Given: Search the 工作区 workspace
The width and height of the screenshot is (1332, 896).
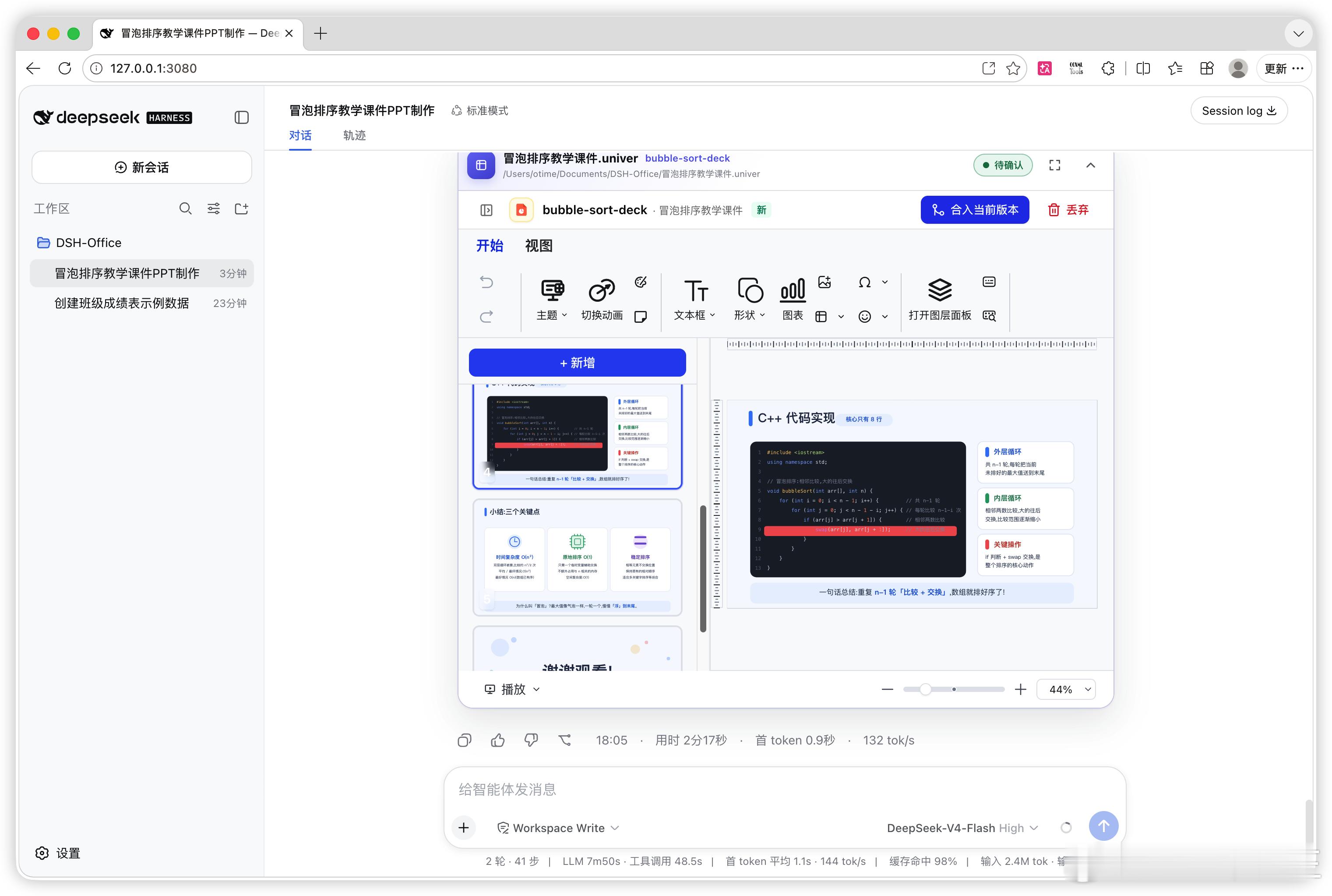Looking at the screenshot, I should (x=185, y=208).
